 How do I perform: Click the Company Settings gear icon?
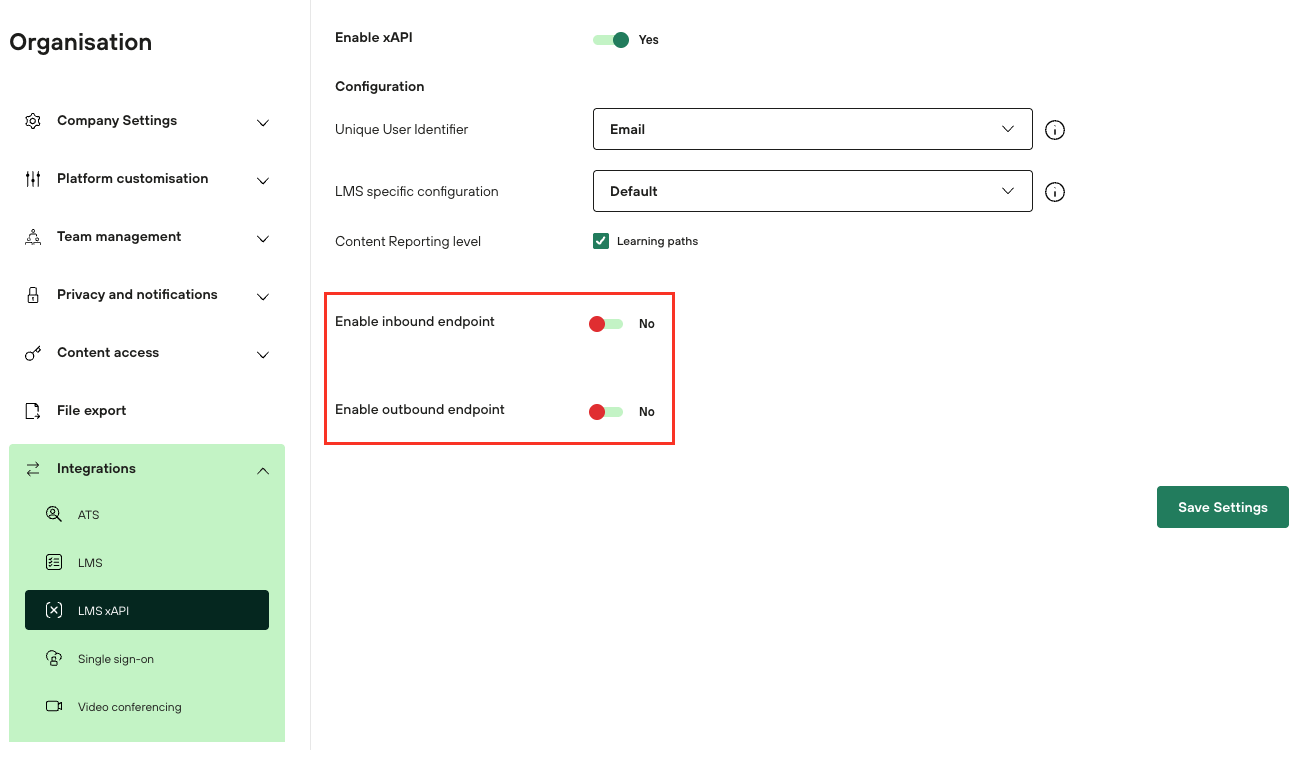coord(33,121)
